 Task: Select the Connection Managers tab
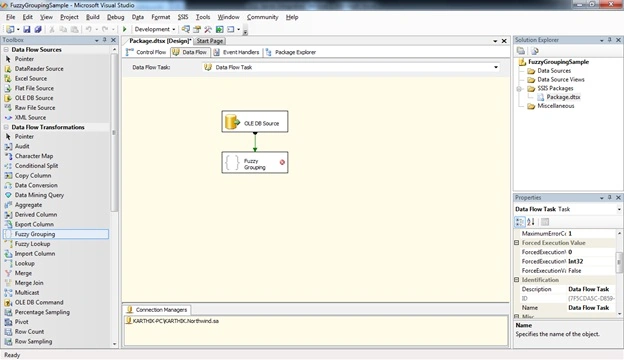pos(157,310)
